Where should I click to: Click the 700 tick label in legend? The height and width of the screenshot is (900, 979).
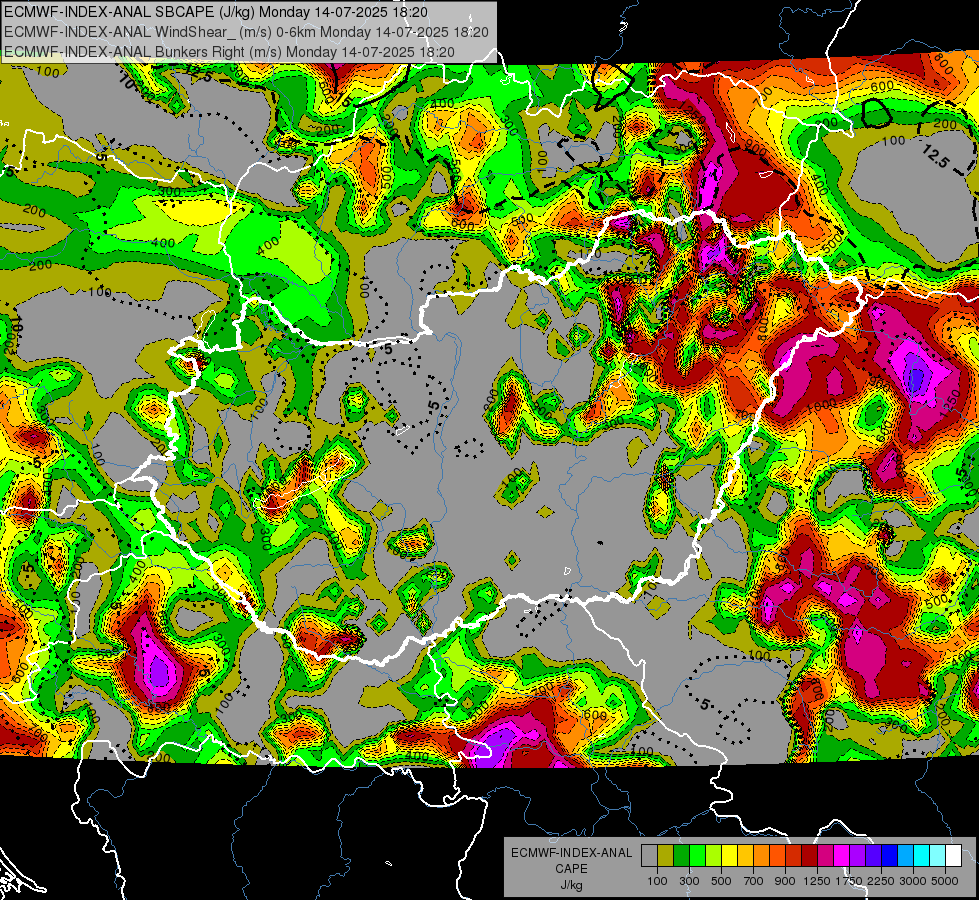point(754,881)
